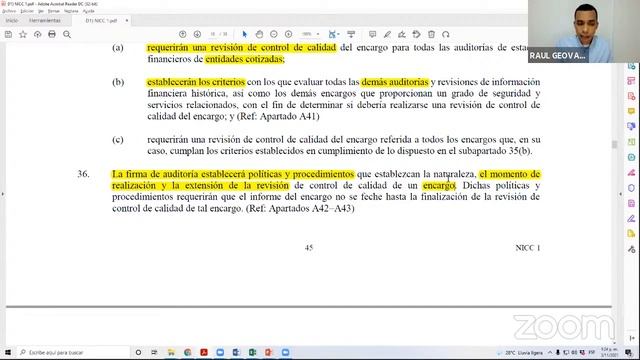Click the Ref: Apartado A41 reference text
The width and height of the screenshot is (640, 360).
[278, 116]
